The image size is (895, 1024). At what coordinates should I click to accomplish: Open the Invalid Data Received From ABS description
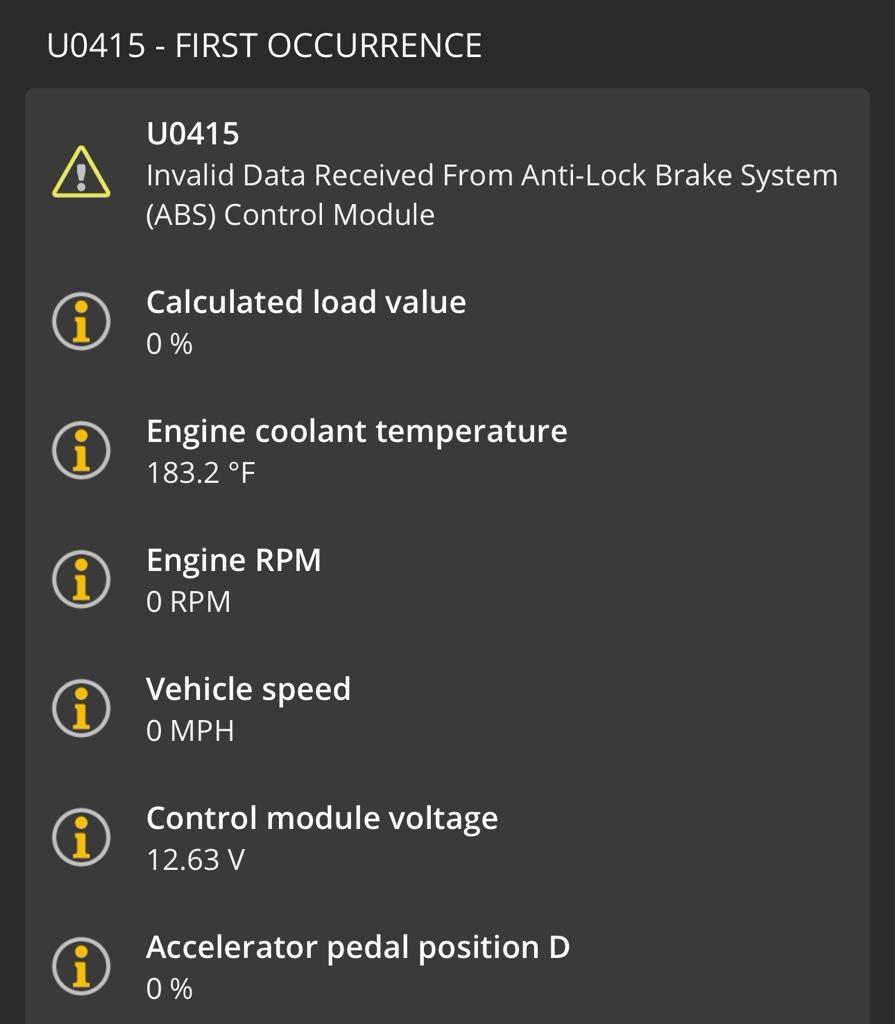coord(491,195)
